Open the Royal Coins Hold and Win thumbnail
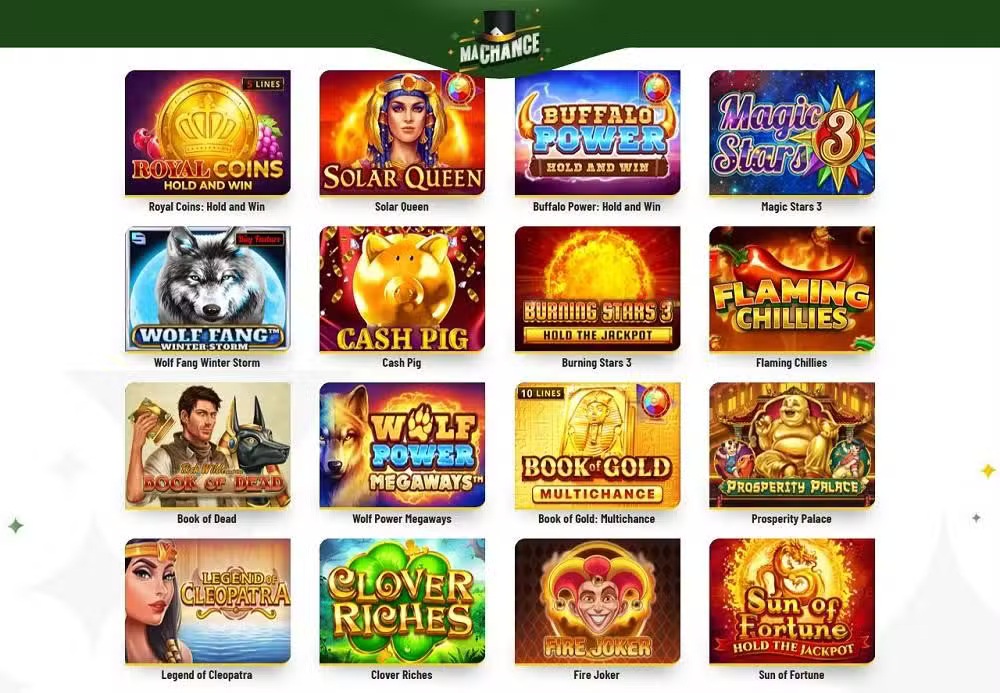Screen dimensions: 1000x693 [208, 133]
